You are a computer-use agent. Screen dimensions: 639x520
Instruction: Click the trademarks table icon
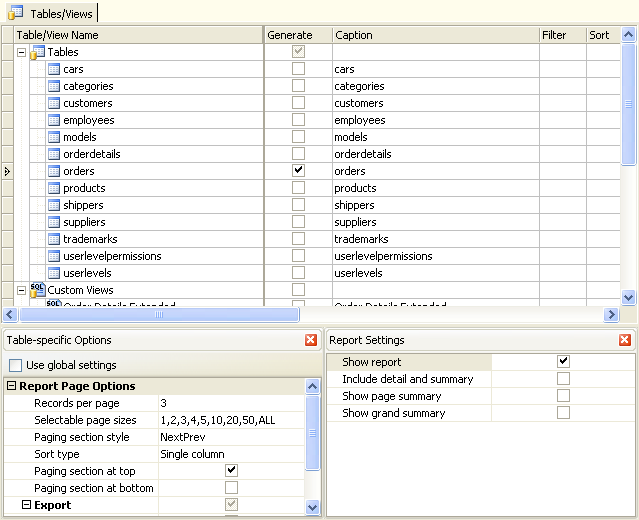click(x=54, y=239)
